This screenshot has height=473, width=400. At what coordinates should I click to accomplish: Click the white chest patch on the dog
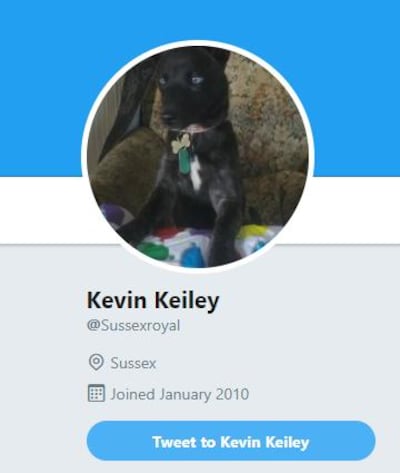196,175
